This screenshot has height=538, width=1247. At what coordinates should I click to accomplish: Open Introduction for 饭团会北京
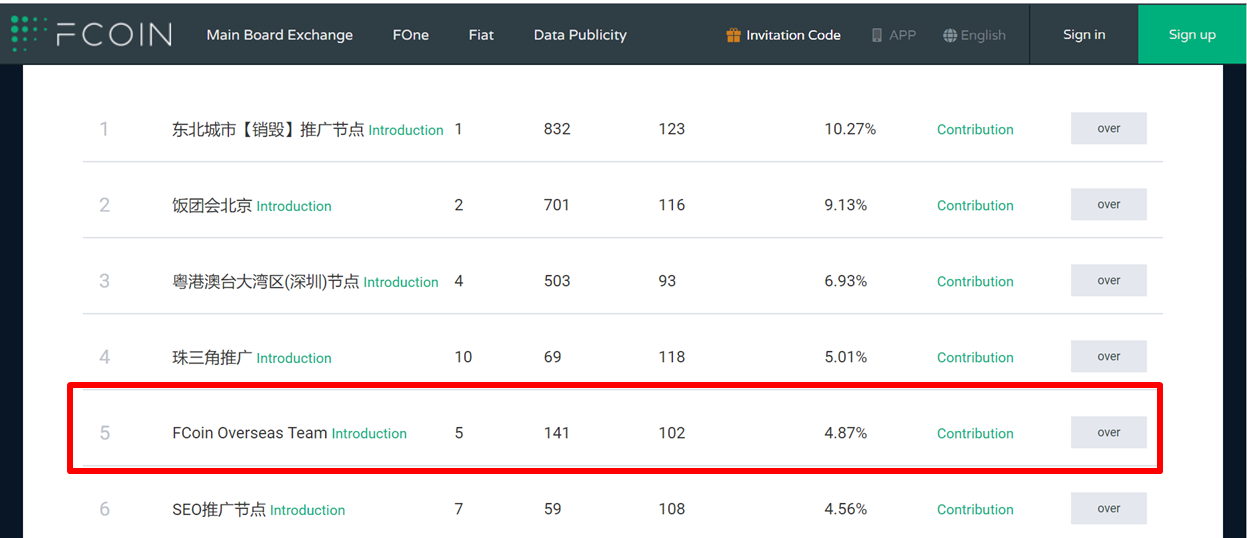[294, 206]
